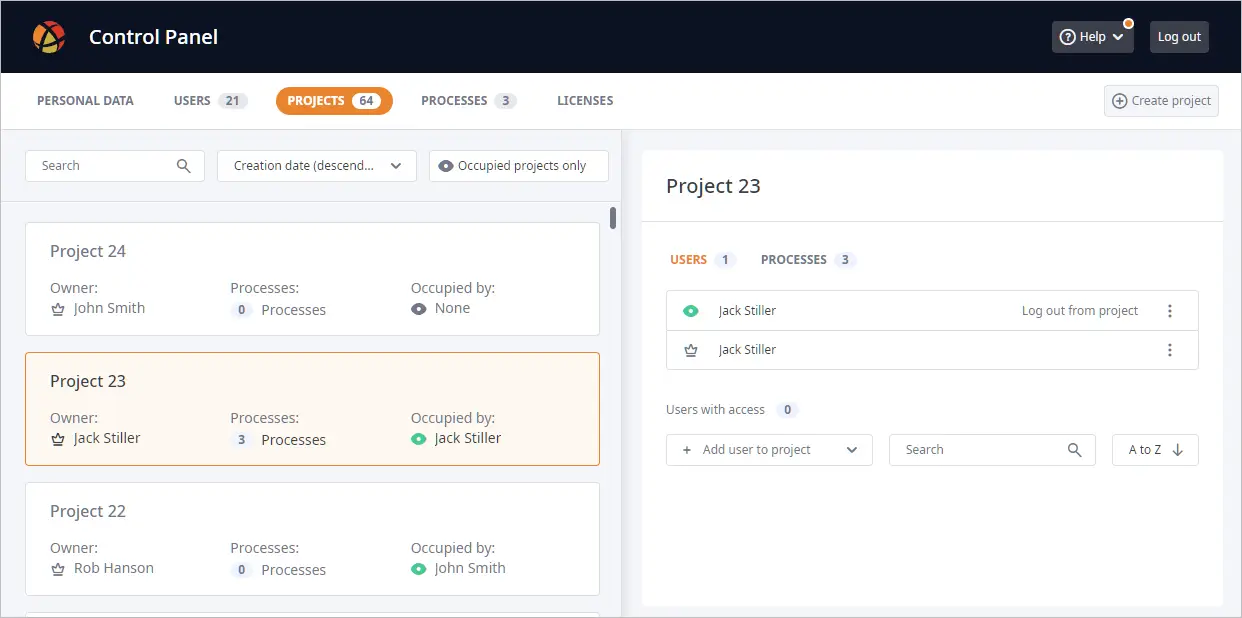Screen dimensions: 1242x618
Task: Open options menu for owner Jack Stiller row
Action: point(1170,350)
